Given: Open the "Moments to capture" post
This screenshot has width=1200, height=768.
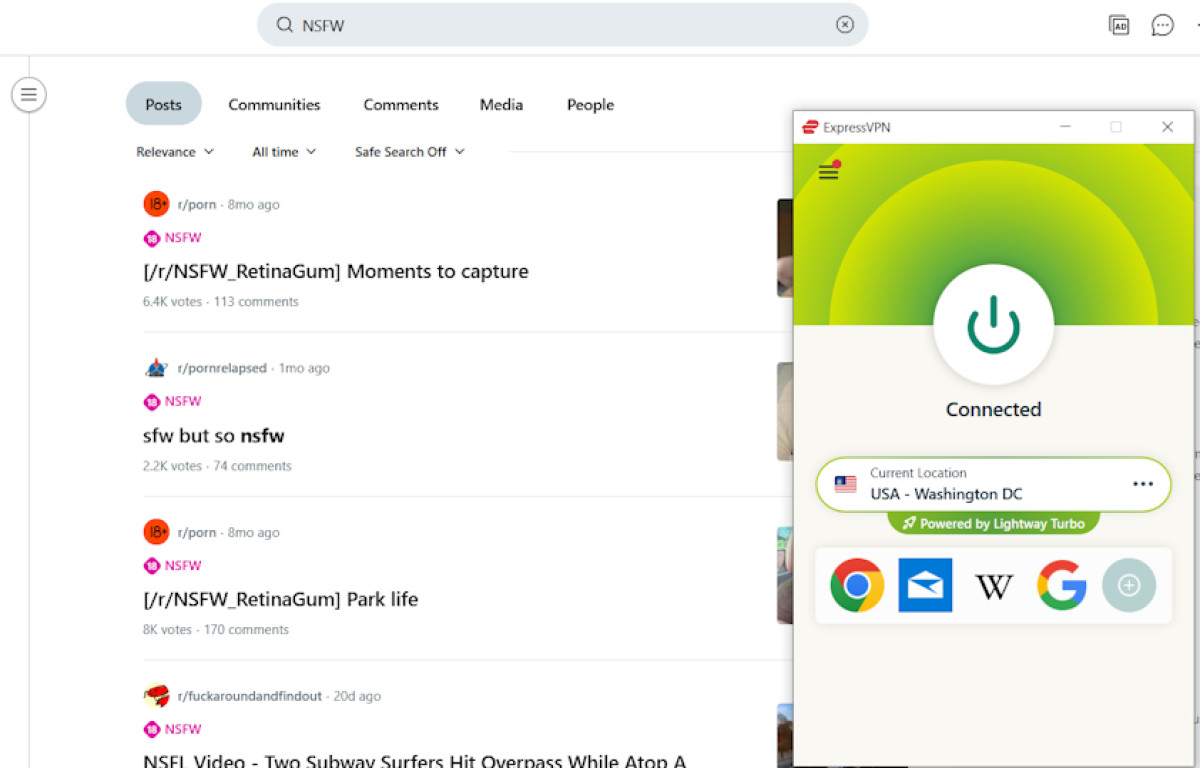Looking at the screenshot, I should coord(336,271).
